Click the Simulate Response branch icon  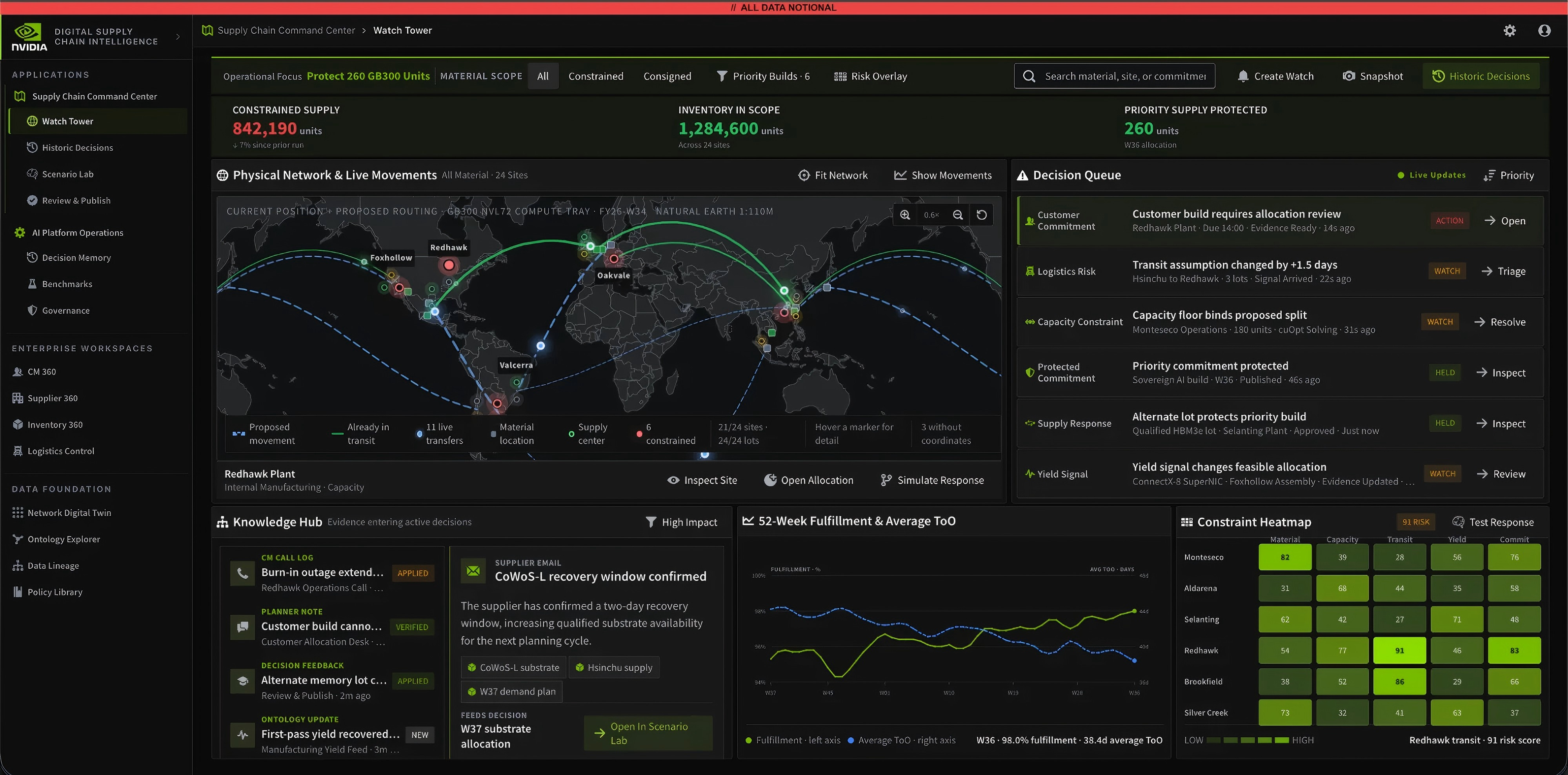pyautogui.click(x=886, y=480)
